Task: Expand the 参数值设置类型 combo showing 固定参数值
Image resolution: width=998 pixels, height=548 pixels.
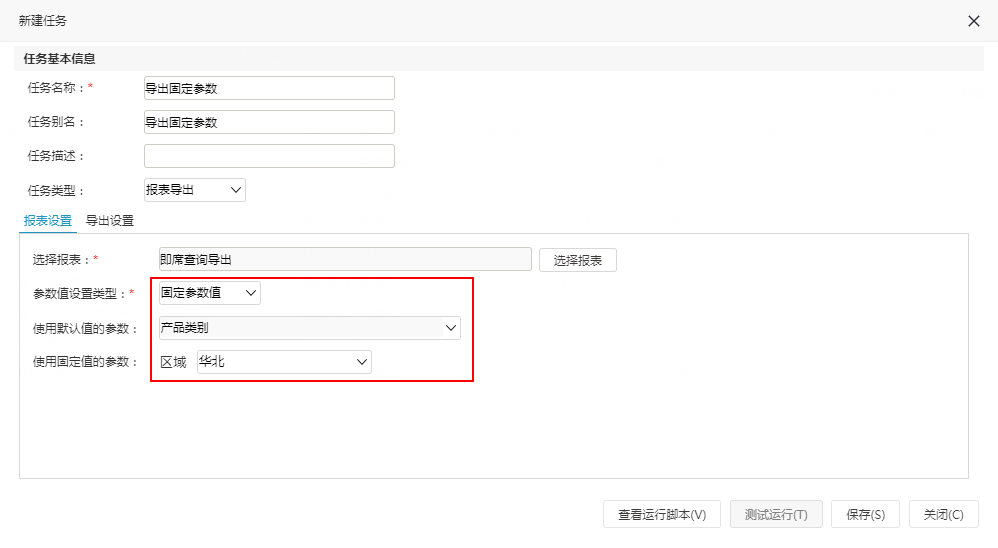Action: pyautogui.click(x=209, y=293)
